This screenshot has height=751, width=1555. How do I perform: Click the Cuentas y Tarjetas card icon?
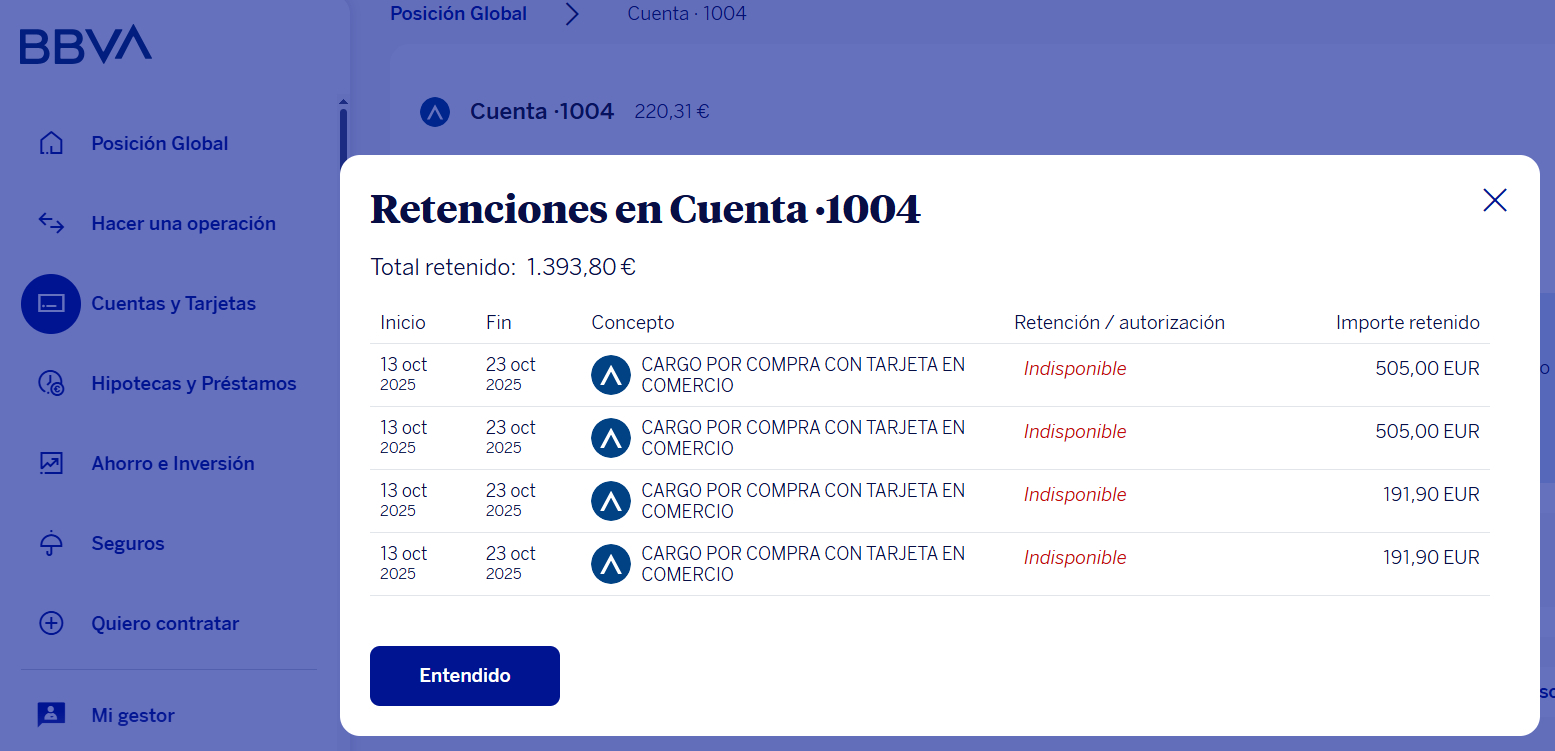[x=51, y=303]
